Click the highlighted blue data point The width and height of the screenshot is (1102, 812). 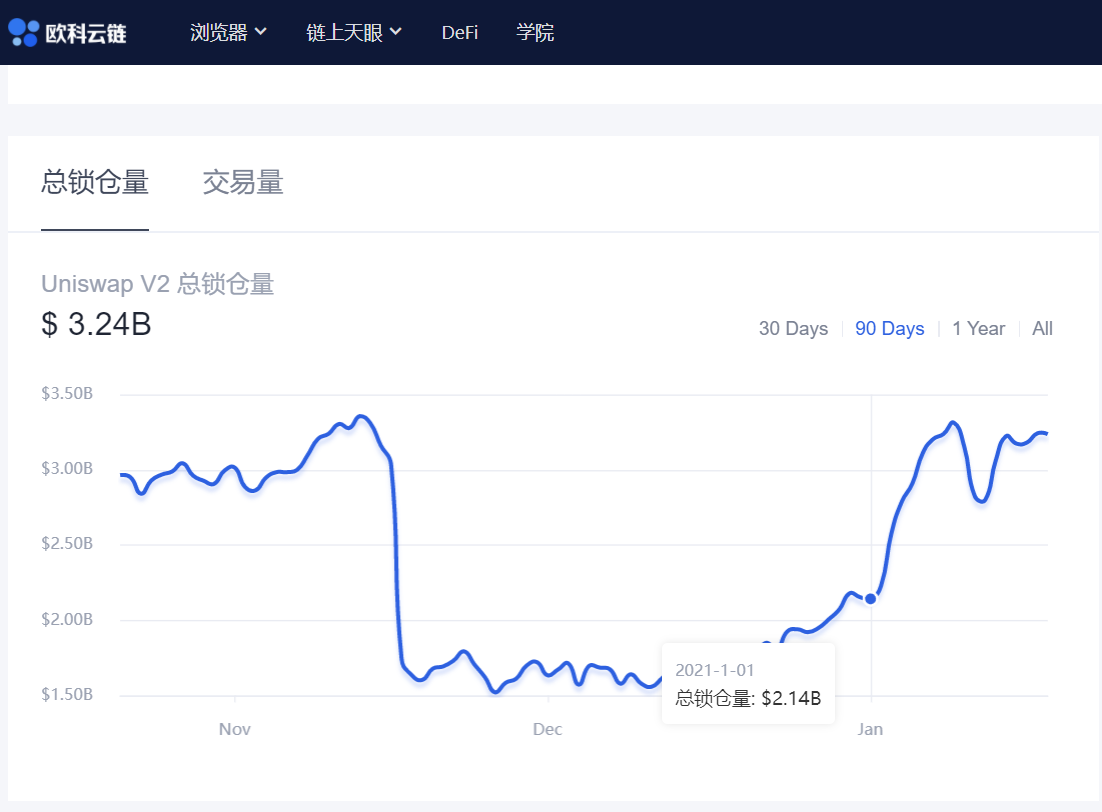pyautogui.click(x=870, y=599)
